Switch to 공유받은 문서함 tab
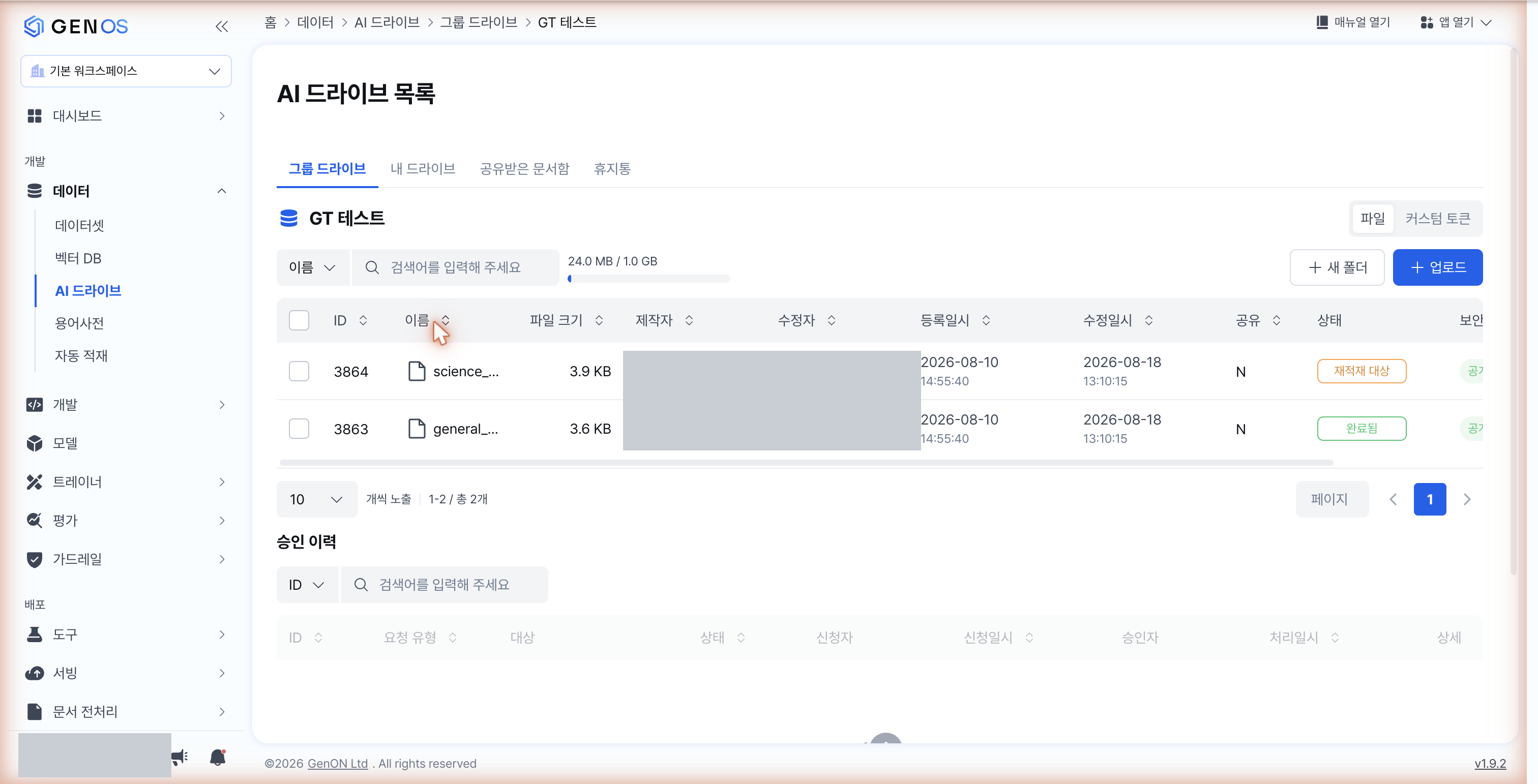1538x784 pixels. [525, 169]
